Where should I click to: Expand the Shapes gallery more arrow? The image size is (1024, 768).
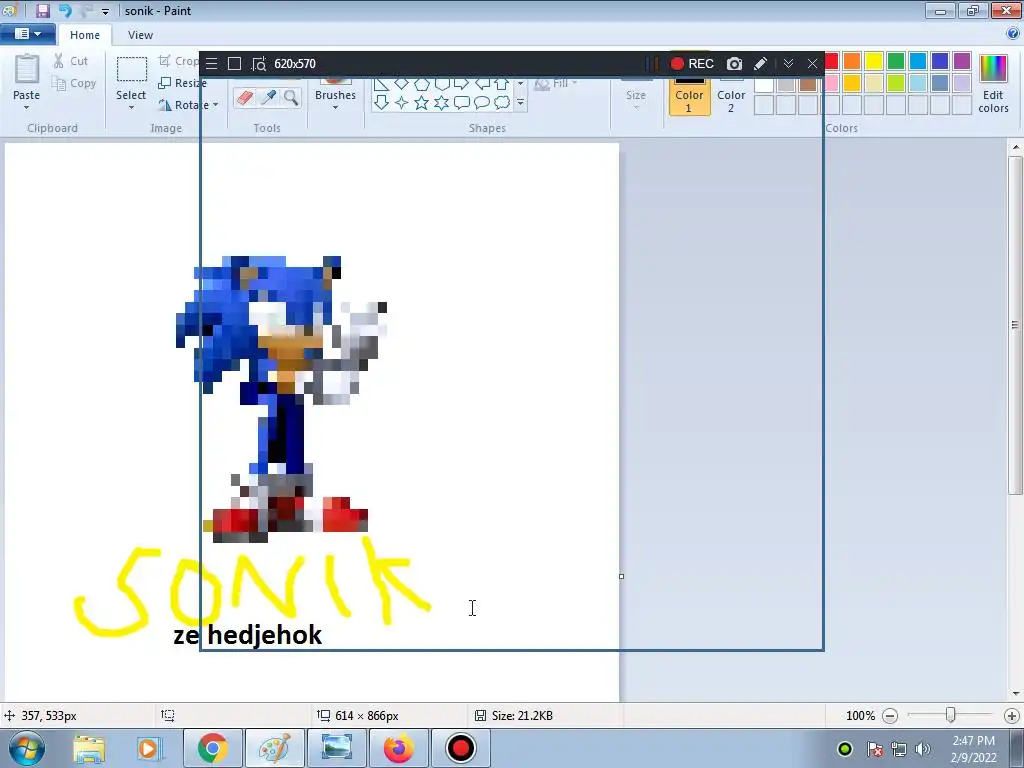(520, 103)
